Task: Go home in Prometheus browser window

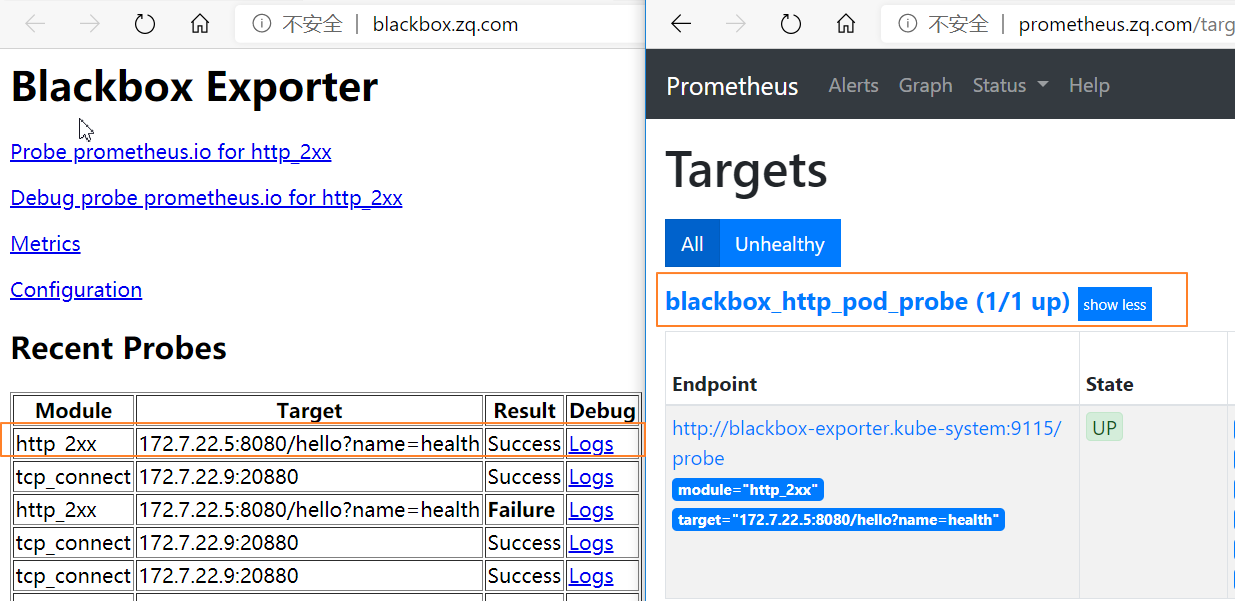Action: 846,24
